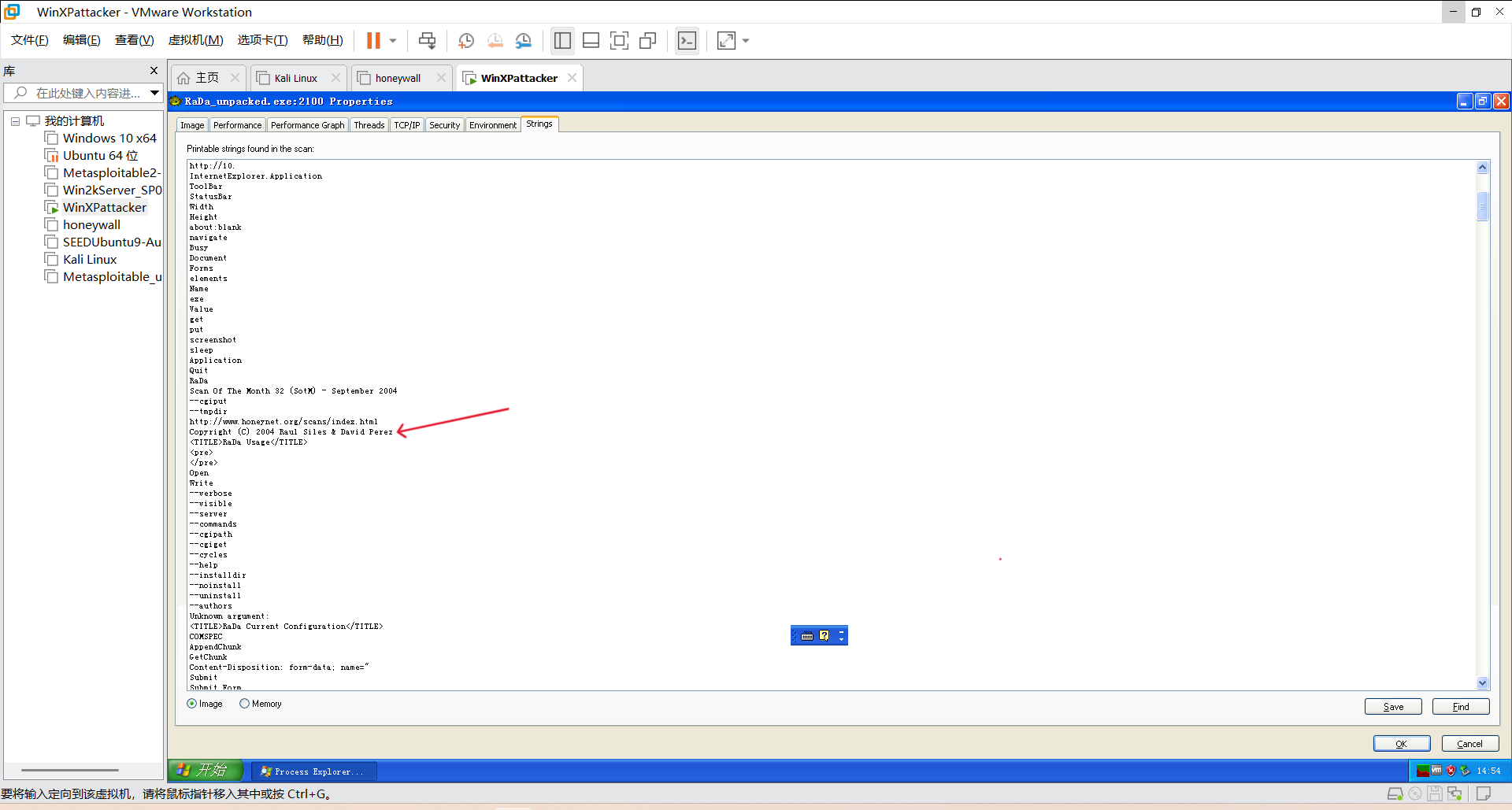Open the 选项卡(T) menu
Screen dimensions: 1512x810
pos(263,40)
